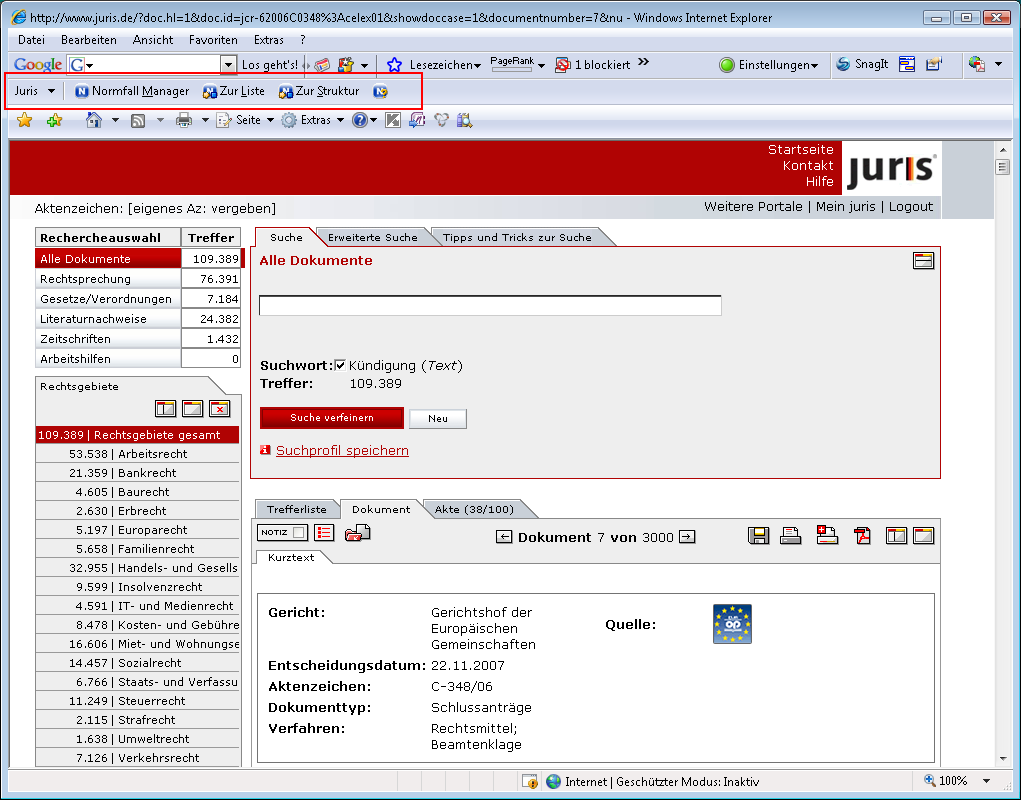Toggle the Kündigung search term checkbox
This screenshot has width=1021, height=800.
pos(340,365)
